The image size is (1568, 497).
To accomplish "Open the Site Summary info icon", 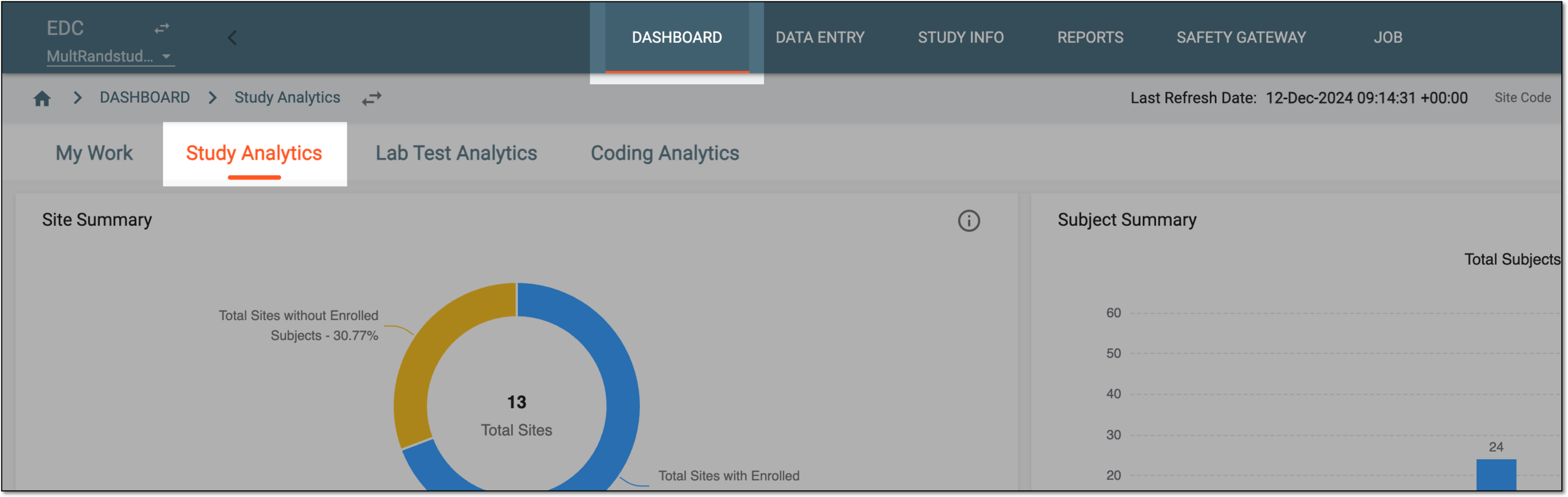I will [969, 221].
